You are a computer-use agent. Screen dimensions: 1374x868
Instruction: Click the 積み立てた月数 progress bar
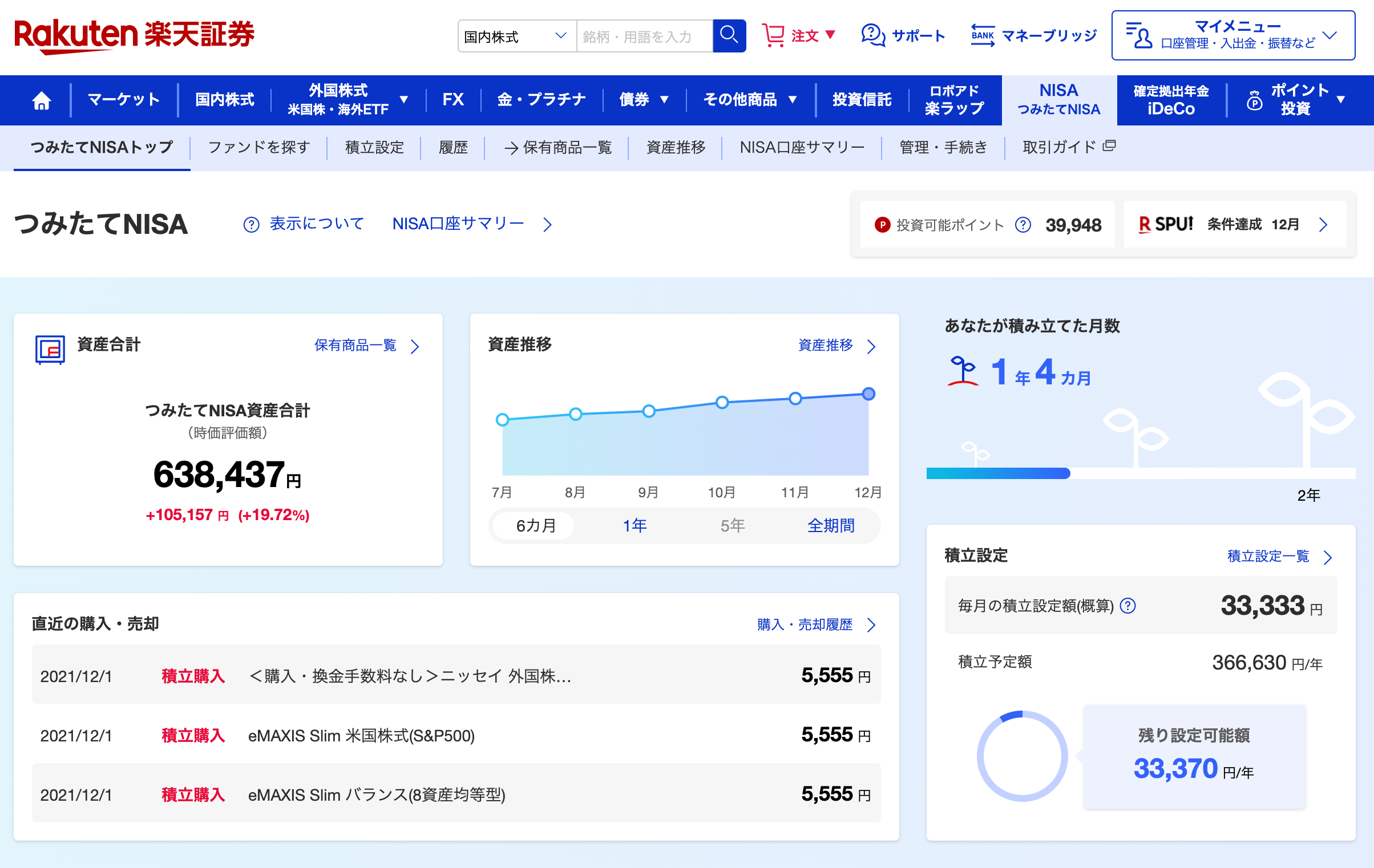tap(1141, 473)
